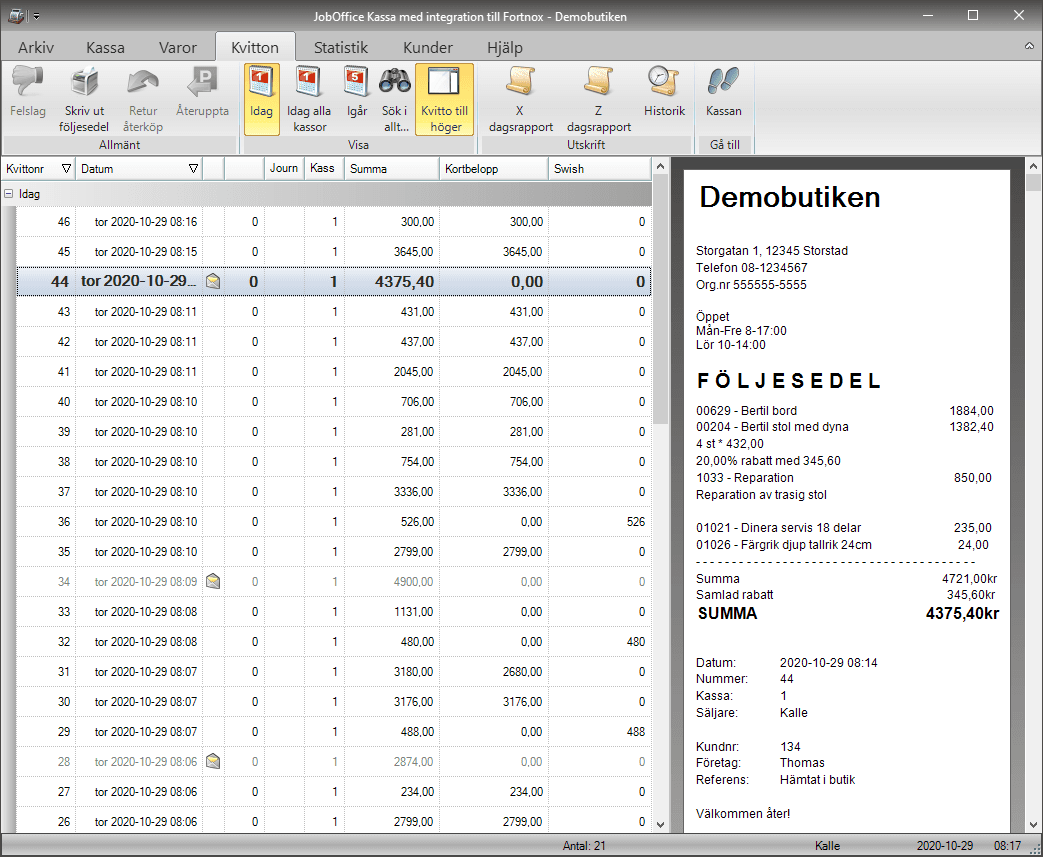The width and height of the screenshot is (1043, 857).
Task: Select the Kvitton tab
Action: pyautogui.click(x=255, y=47)
